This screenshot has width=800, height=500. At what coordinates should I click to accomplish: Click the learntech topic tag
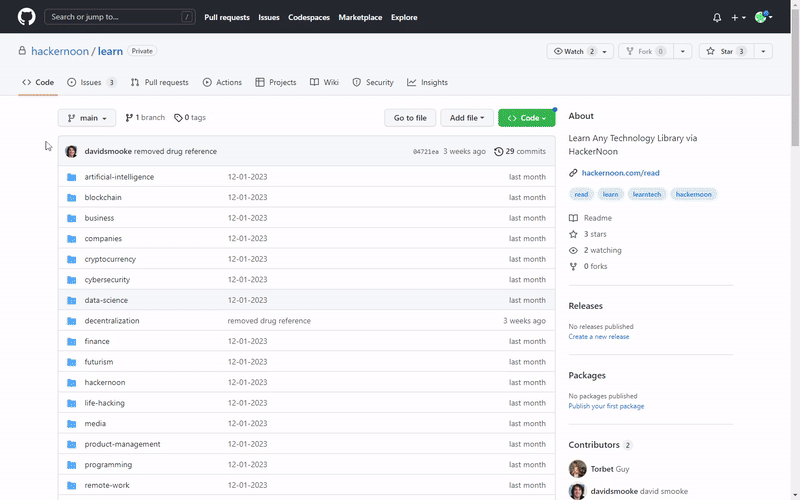click(x=646, y=194)
